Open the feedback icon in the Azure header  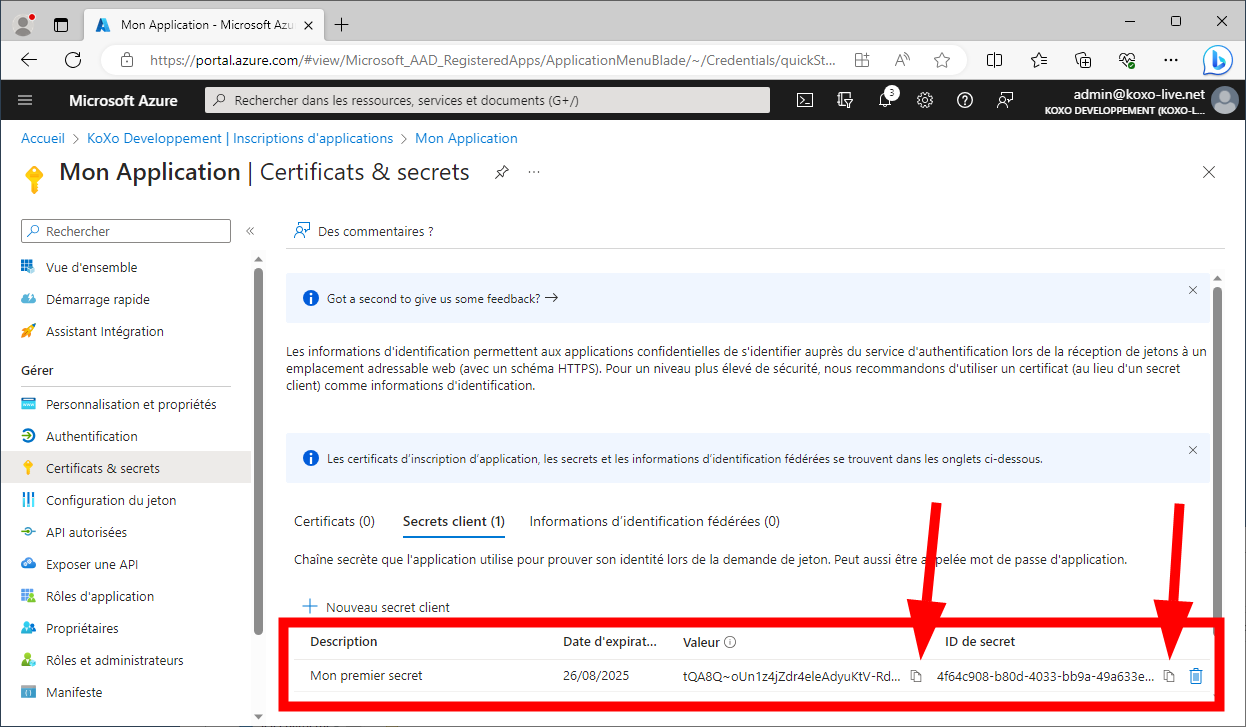[x=1005, y=100]
